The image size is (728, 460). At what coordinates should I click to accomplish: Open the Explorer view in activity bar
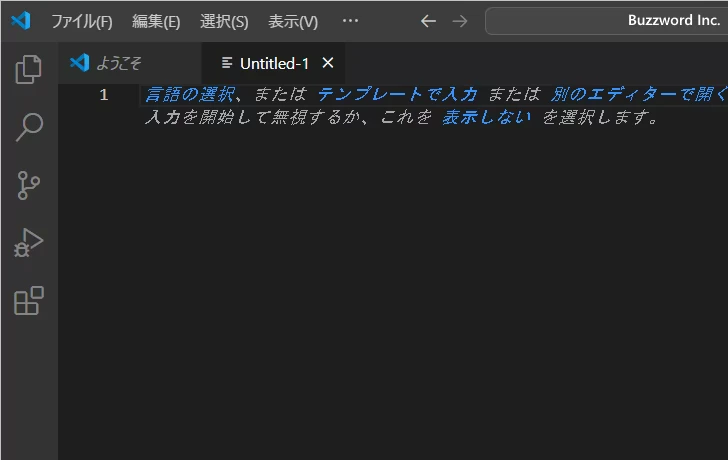[x=29, y=70]
